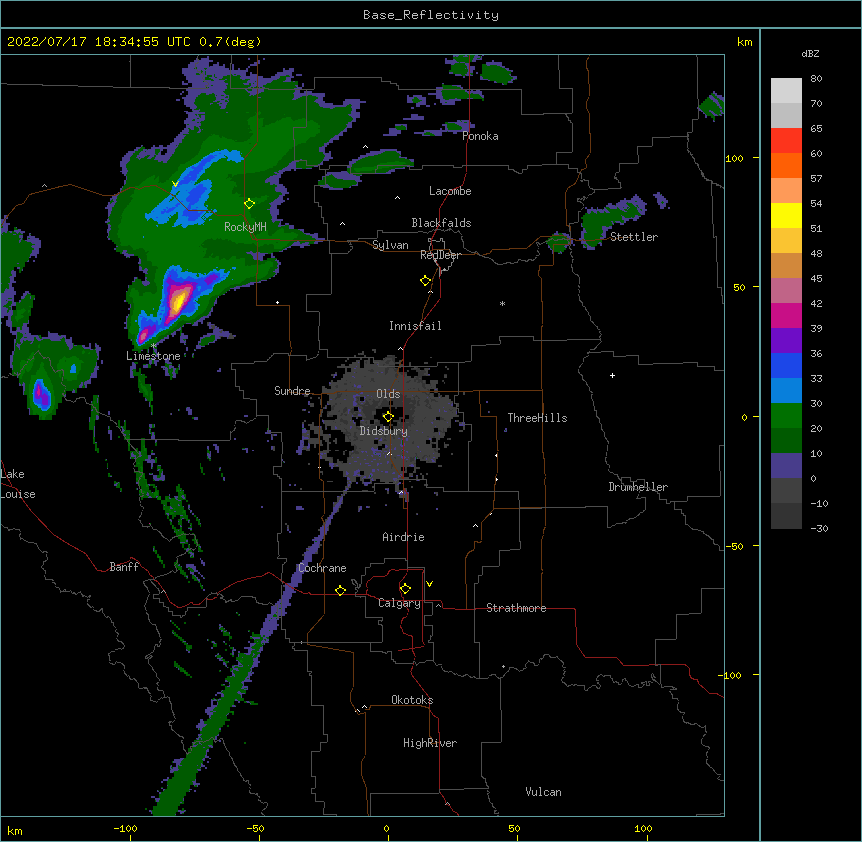Click the Limestone label
This screenshot has height=842, width=862.
(x=153, y=356)
